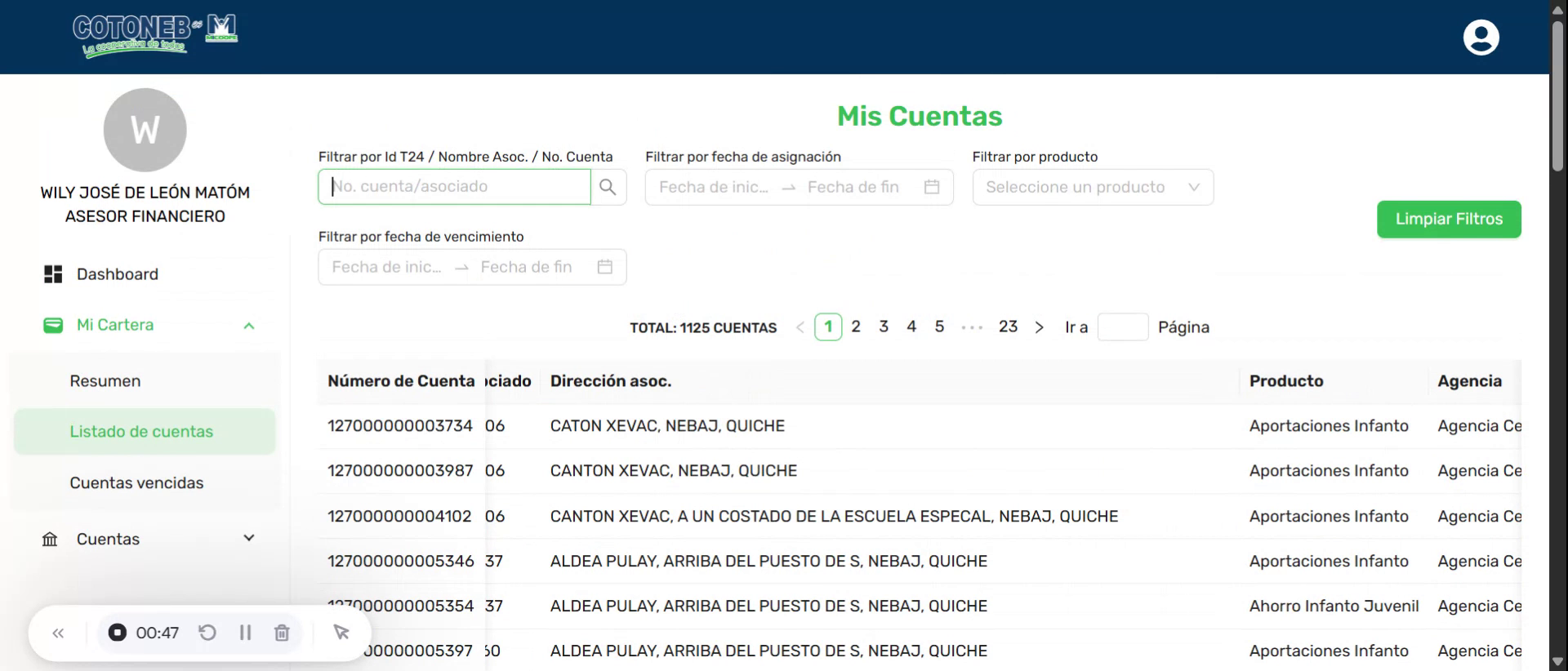Go to page 1
Image resolution: width=1568 pixels, height=671 pixels.
(828, 327)
